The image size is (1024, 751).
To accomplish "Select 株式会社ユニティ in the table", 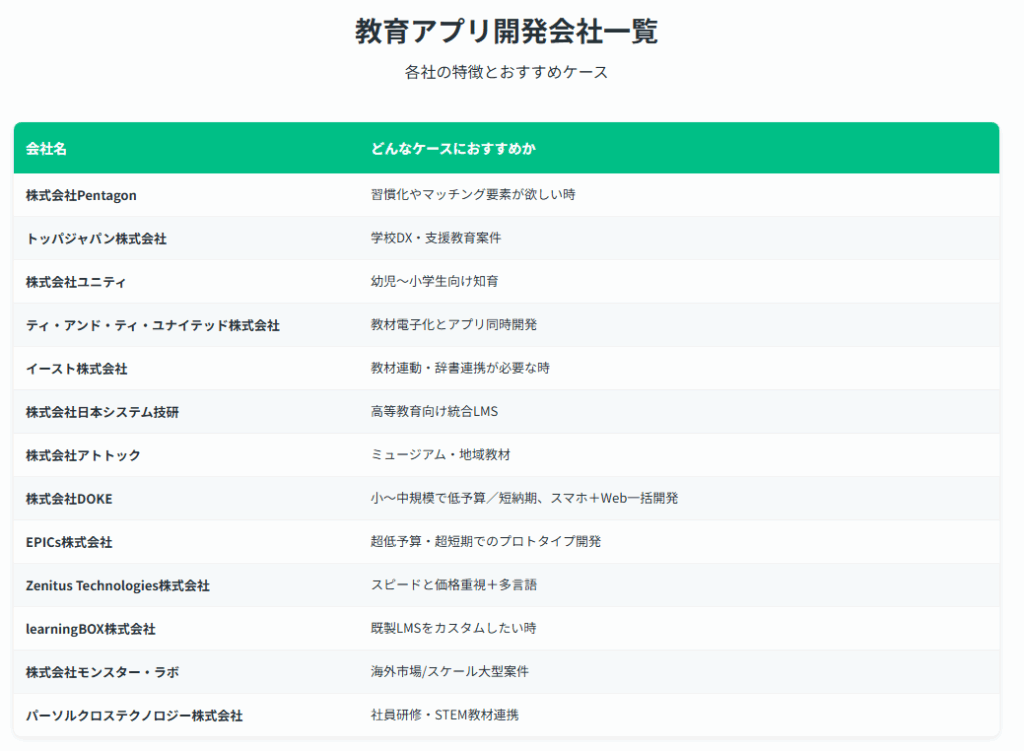I will pos(76,282).
